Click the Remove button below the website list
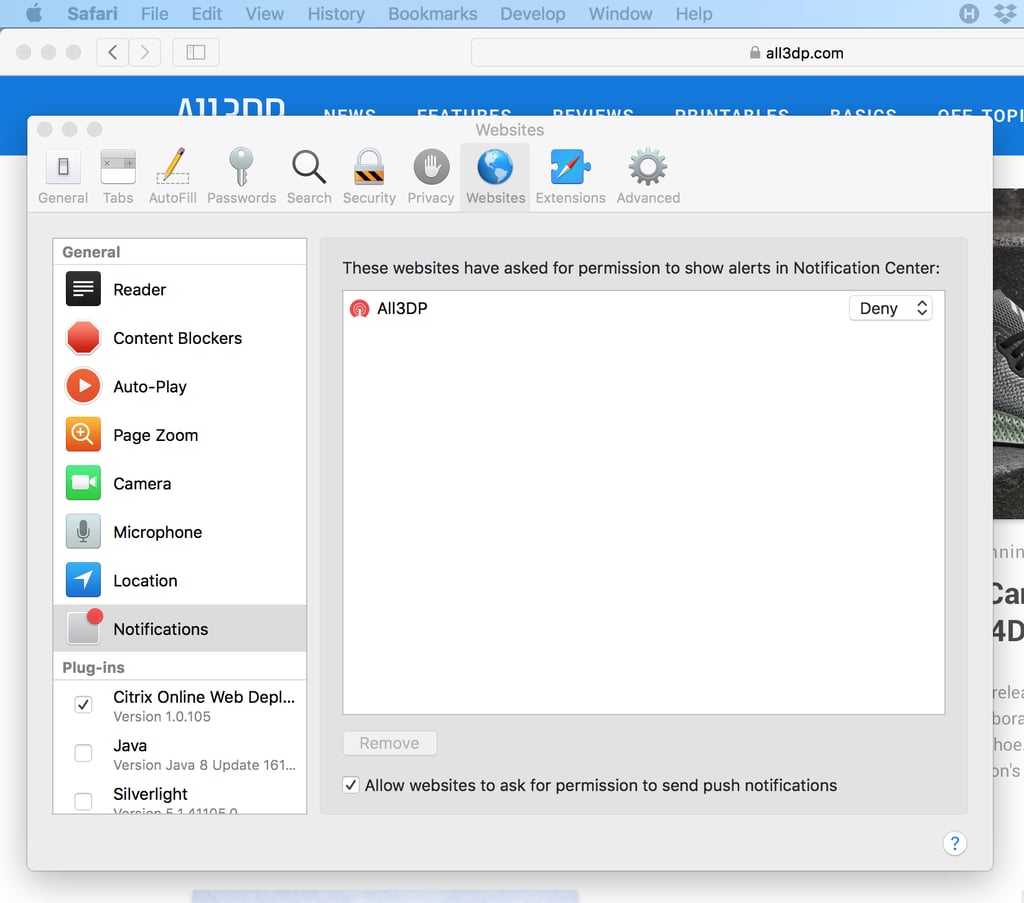The height and width of the screenshot is (903, 1024). coord(389,743)
